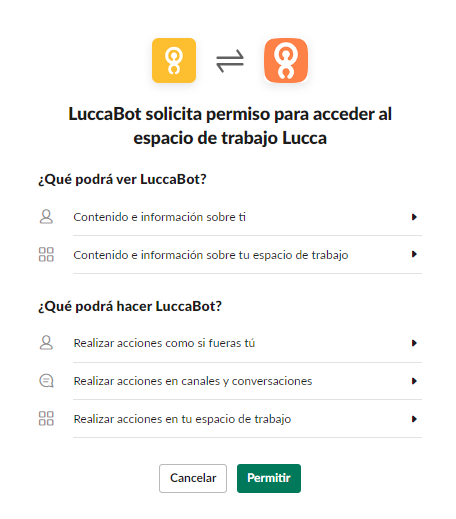Click grid icon beside 'Contenido e información sobre tu espacio'

(46, 254)
